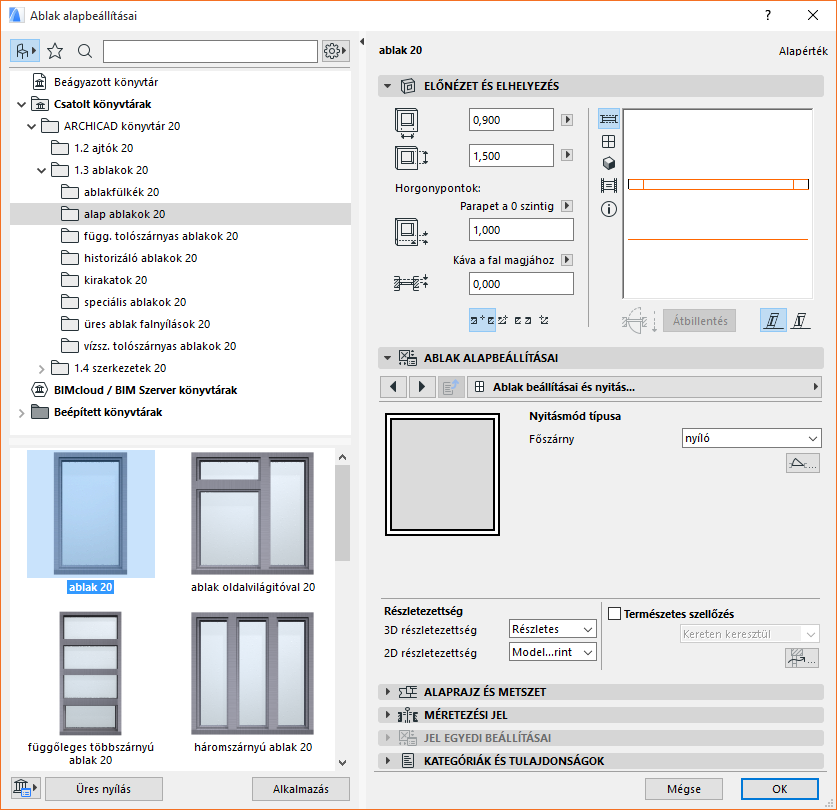Open the Főszárny nyitásmód dropdown
The image size is (837, 810).
pyautogui.click(x=751, y=437)
